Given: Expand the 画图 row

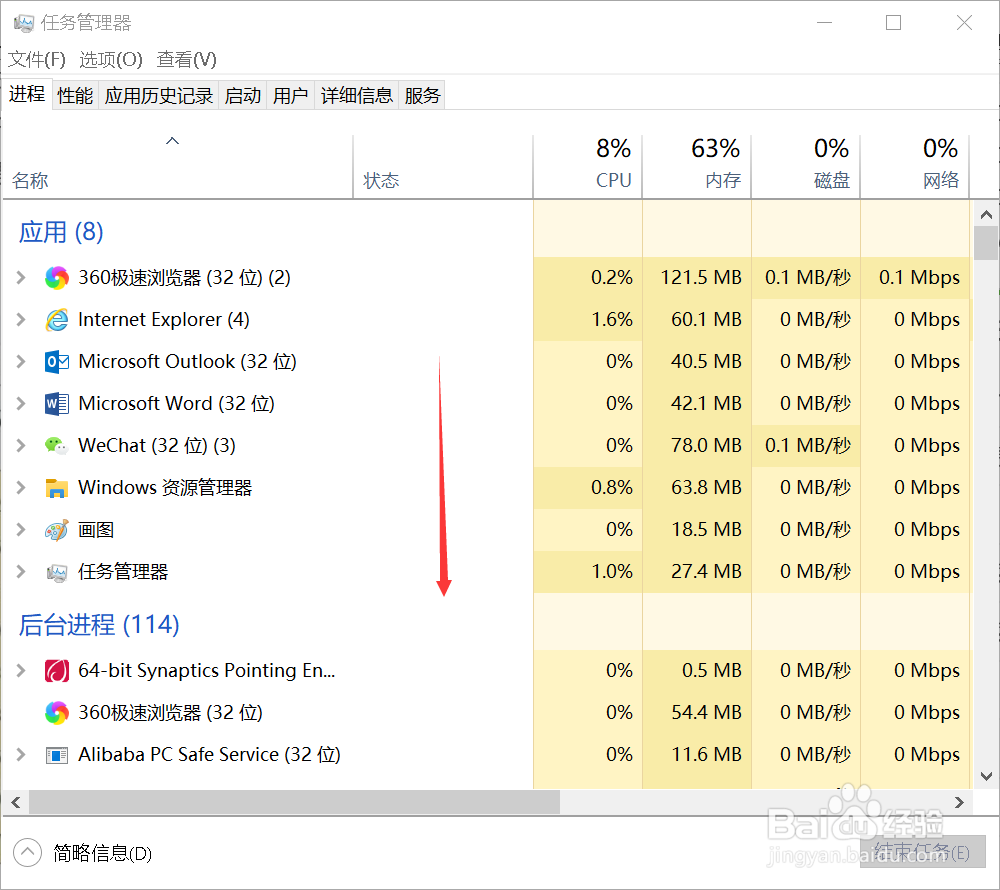Looking at the screenshot, I should [x=20, y=529].
